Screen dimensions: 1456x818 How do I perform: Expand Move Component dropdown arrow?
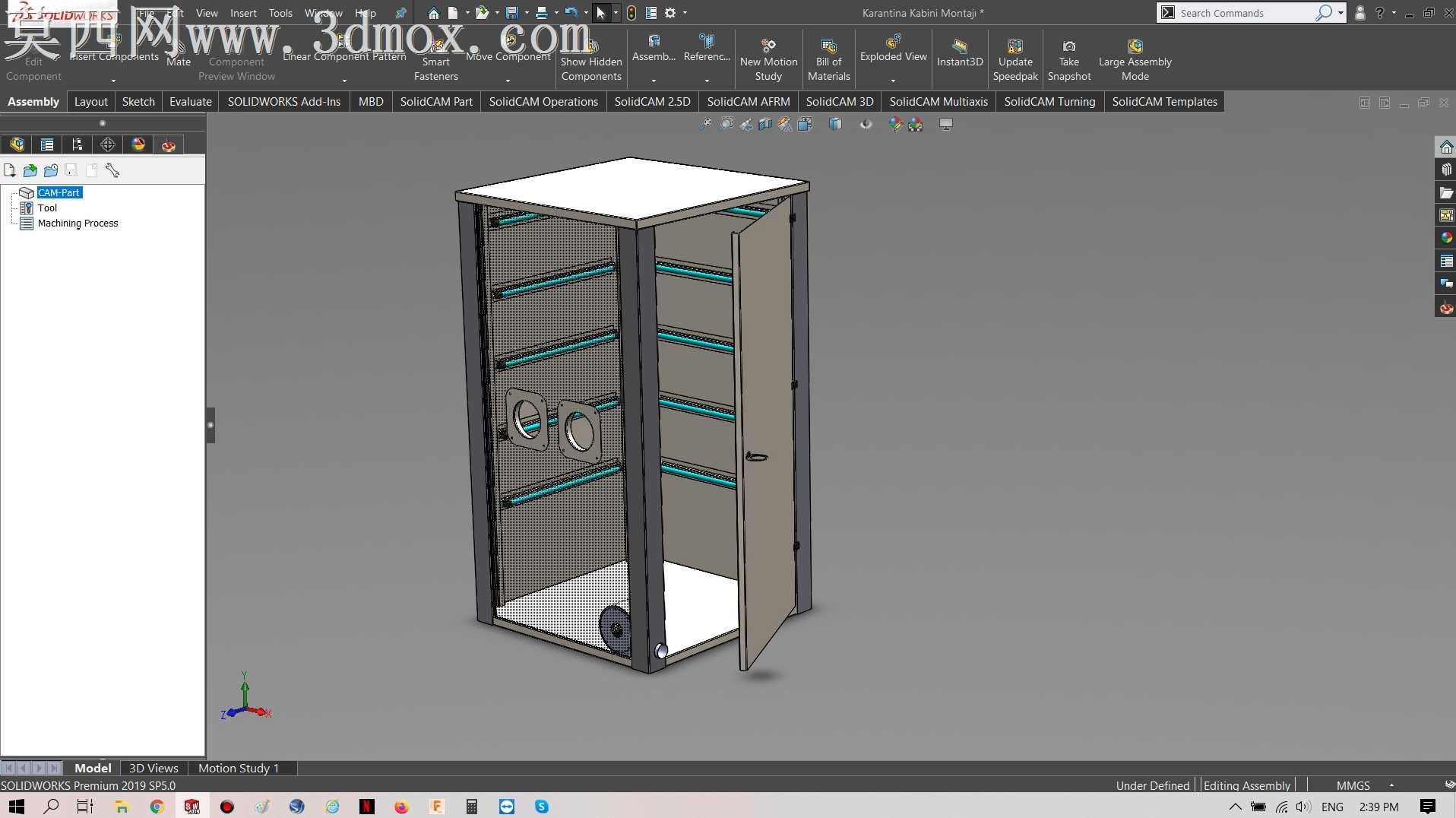[508, 81]
